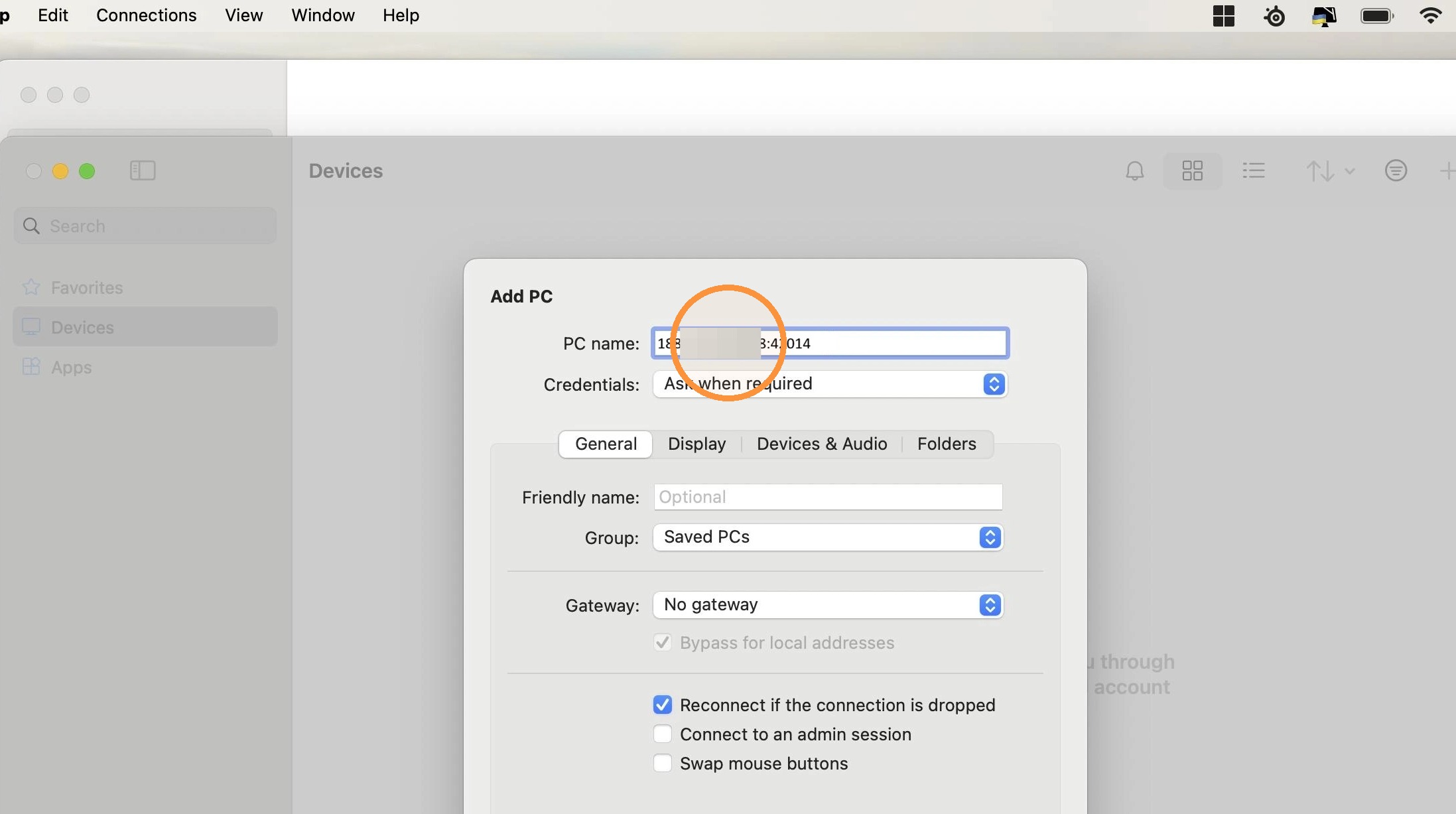1456x814 pixels.
Task: Open the Group Saved PCs dropdown
Action: [828, 537]
